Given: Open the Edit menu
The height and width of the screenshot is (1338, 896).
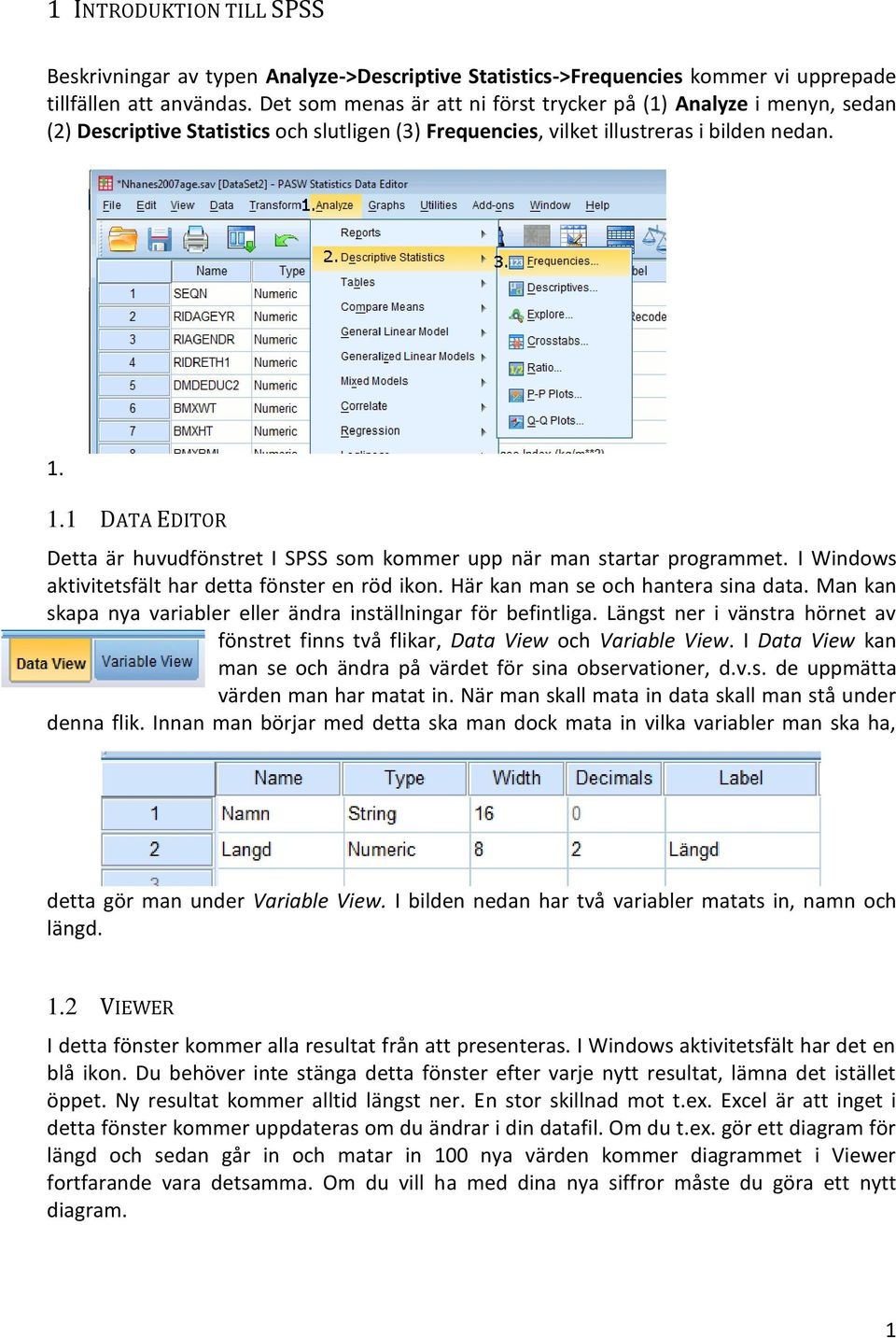Looking at the screenshot, I should (x=147, y=205).
